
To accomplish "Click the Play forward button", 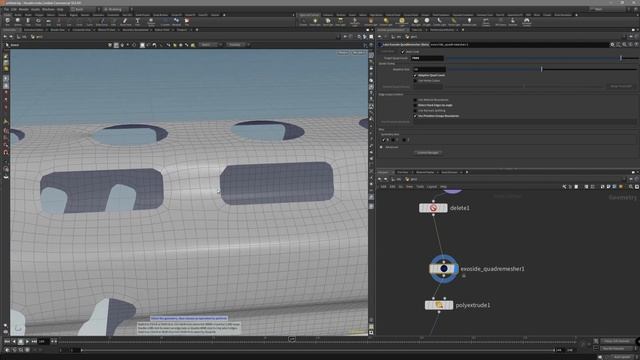I will pyautogui.click(x=27, y=341).
